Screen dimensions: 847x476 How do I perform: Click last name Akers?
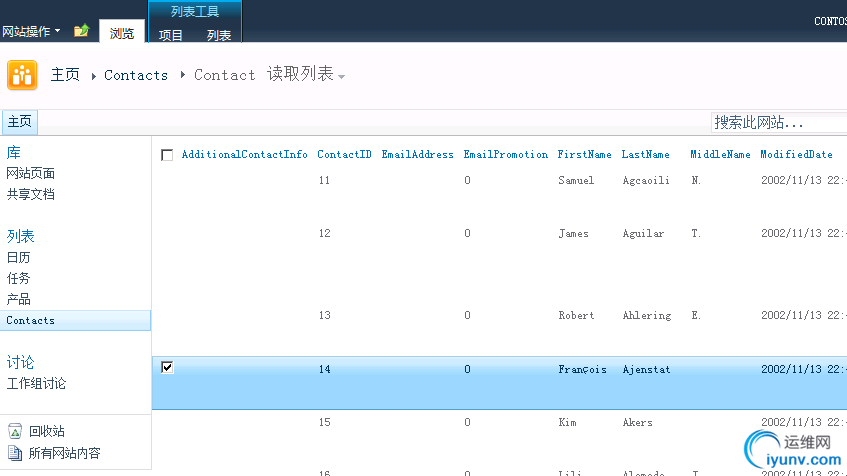(637, 423)
